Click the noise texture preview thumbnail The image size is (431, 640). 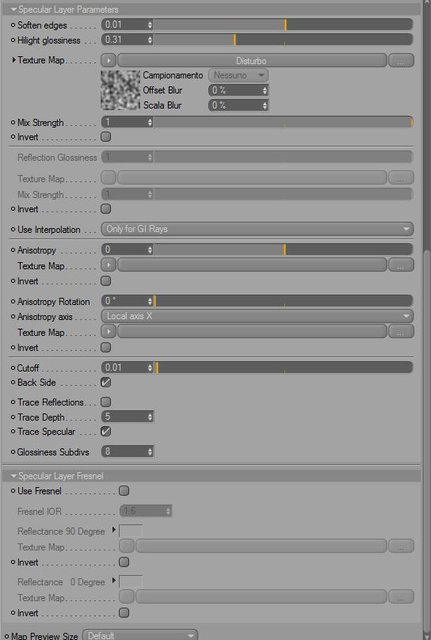[x=120, y=90]
